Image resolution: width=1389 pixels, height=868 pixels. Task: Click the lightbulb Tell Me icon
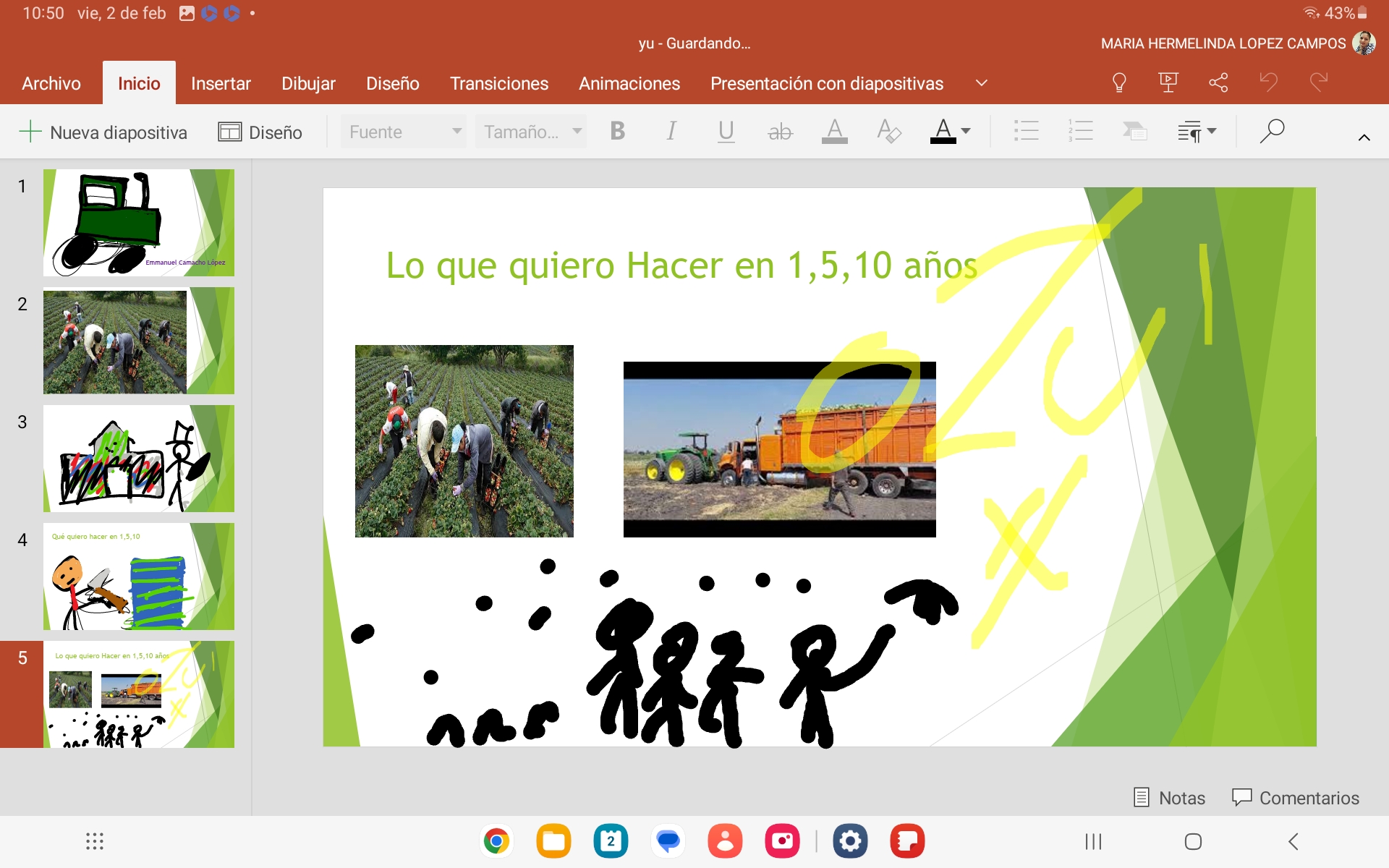pyautogui.click(x=1118, y=83)
